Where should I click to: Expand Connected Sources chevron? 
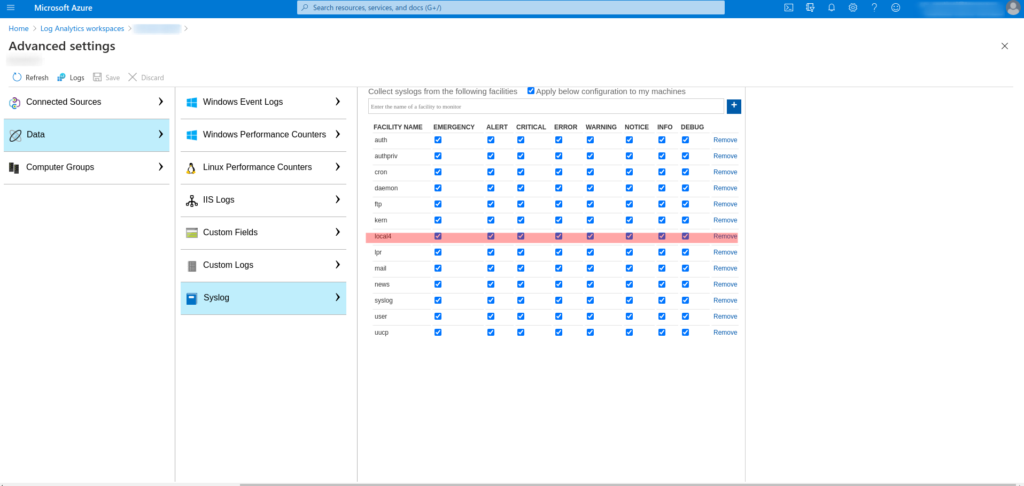tap(161, 102)
